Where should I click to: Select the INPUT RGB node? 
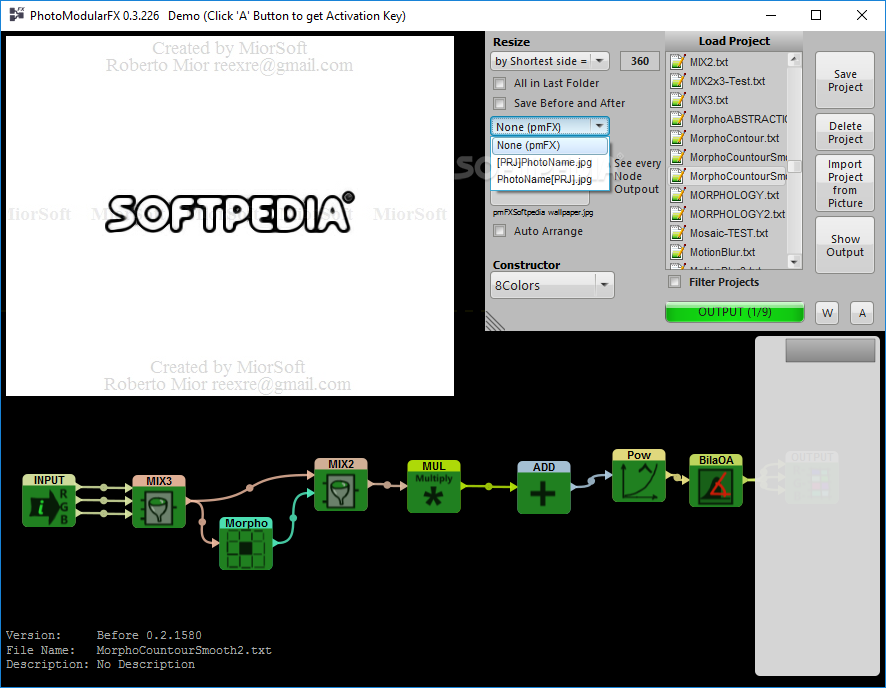pyautogui.click(x=49, y=500)
